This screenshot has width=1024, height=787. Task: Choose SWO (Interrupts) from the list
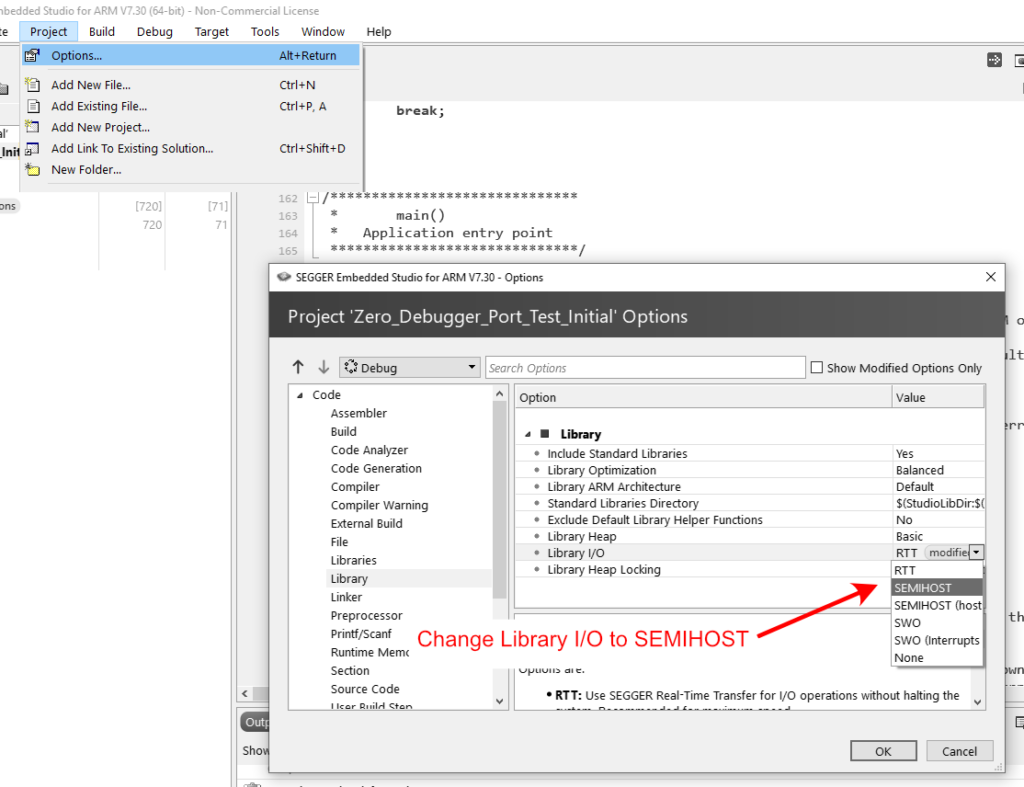coord(936,641)
